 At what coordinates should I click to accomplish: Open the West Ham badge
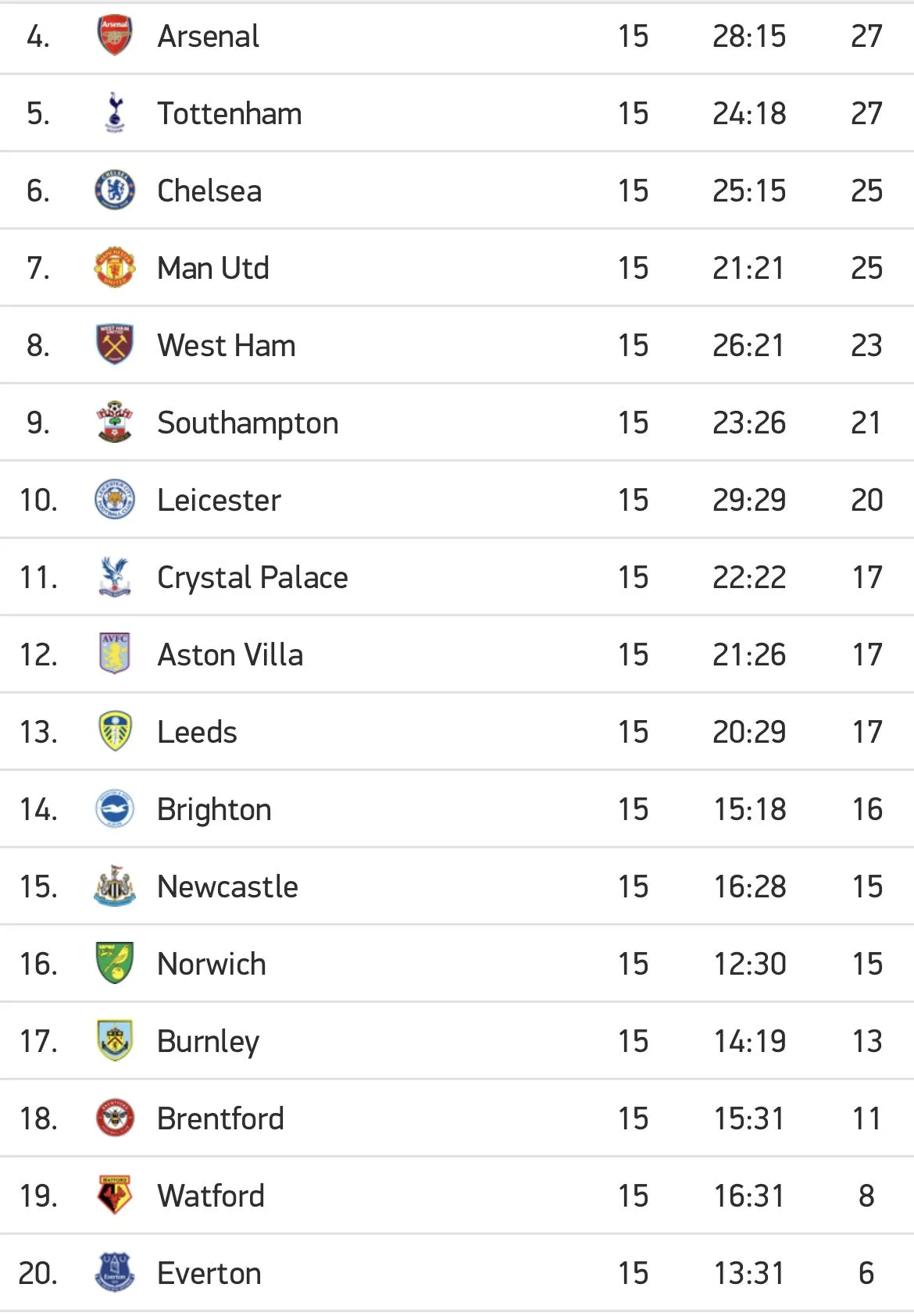click(115, 345)
